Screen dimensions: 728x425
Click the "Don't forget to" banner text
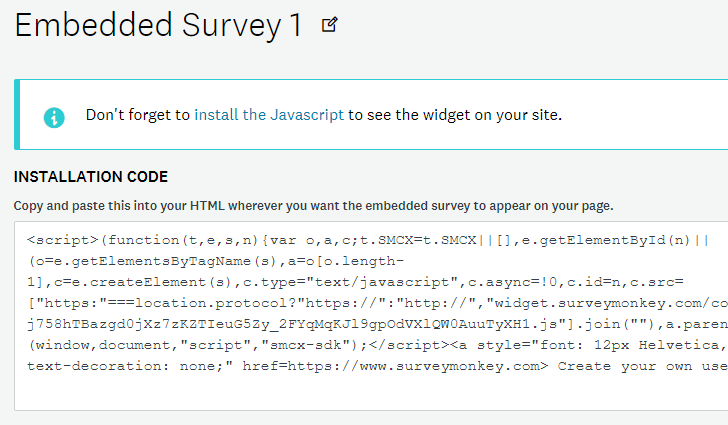point(138,115)
